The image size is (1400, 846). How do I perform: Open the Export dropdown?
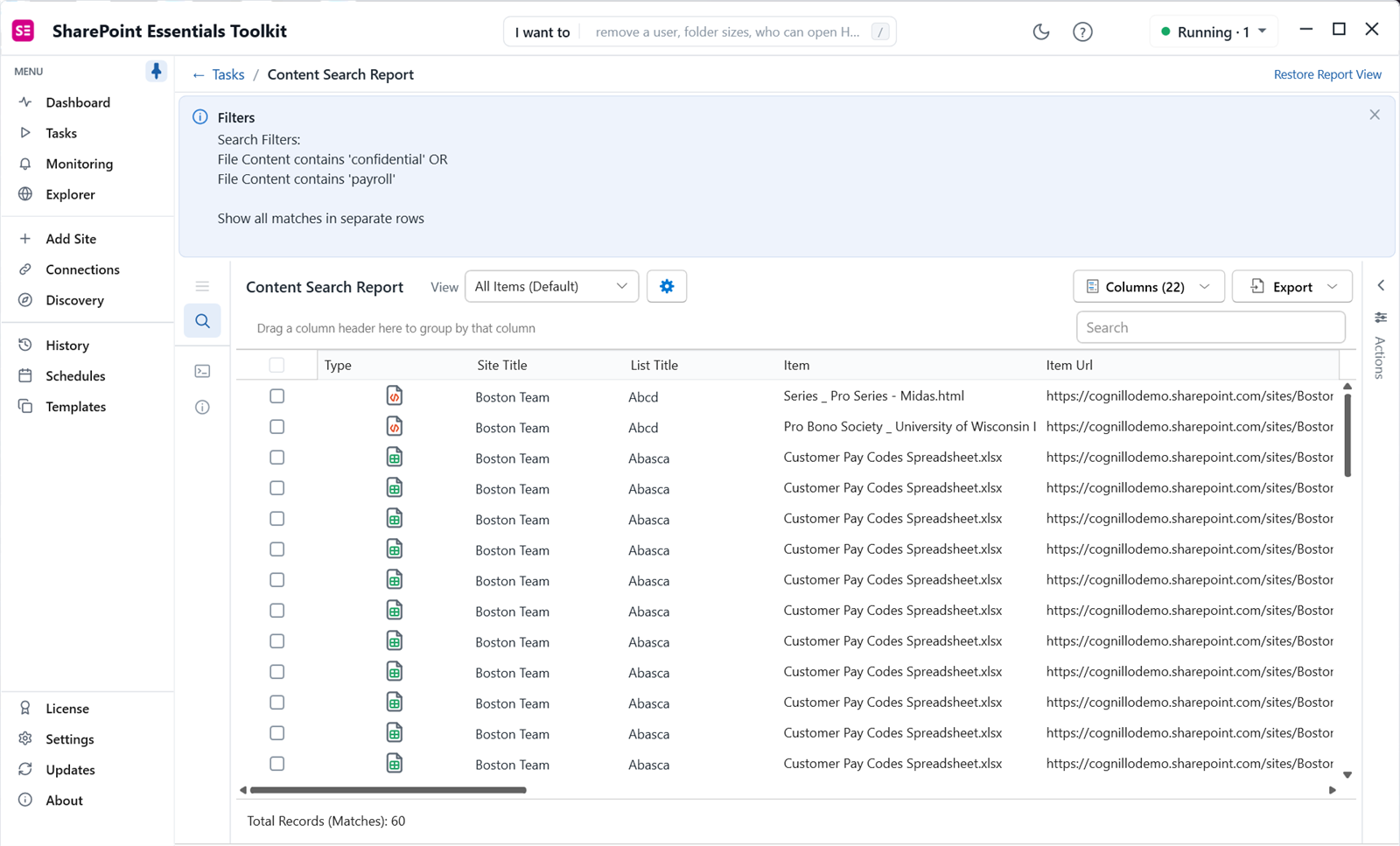[x=1292, y=286]
